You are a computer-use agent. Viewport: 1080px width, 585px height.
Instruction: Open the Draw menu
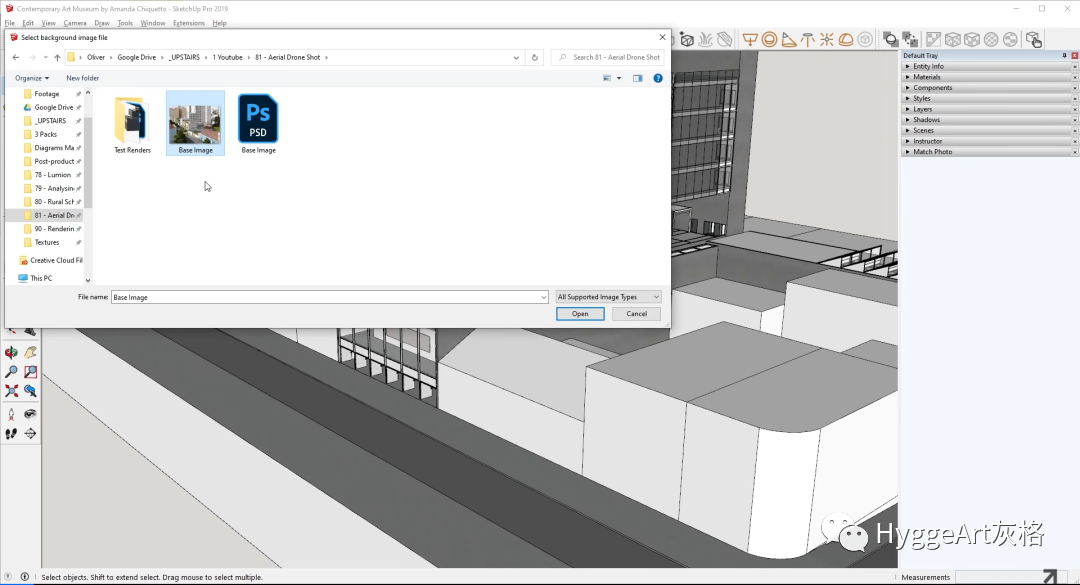coord(102,23)
